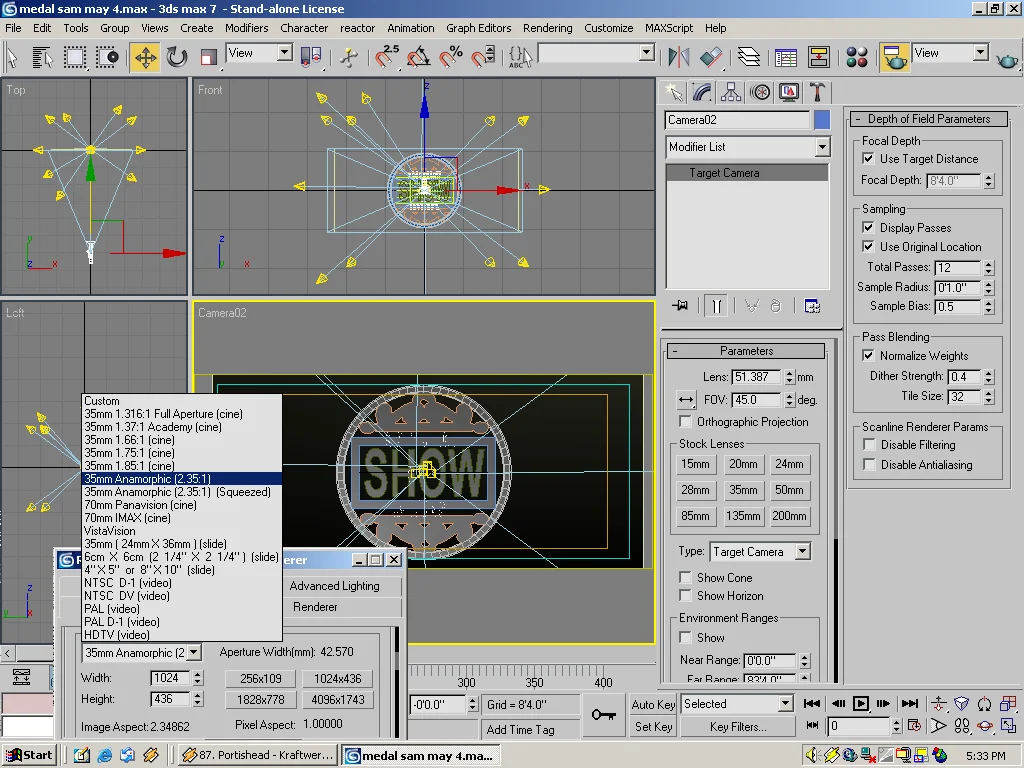Toggle Display Passes checkbox
1024x768 pixels.
pos(868,227)
